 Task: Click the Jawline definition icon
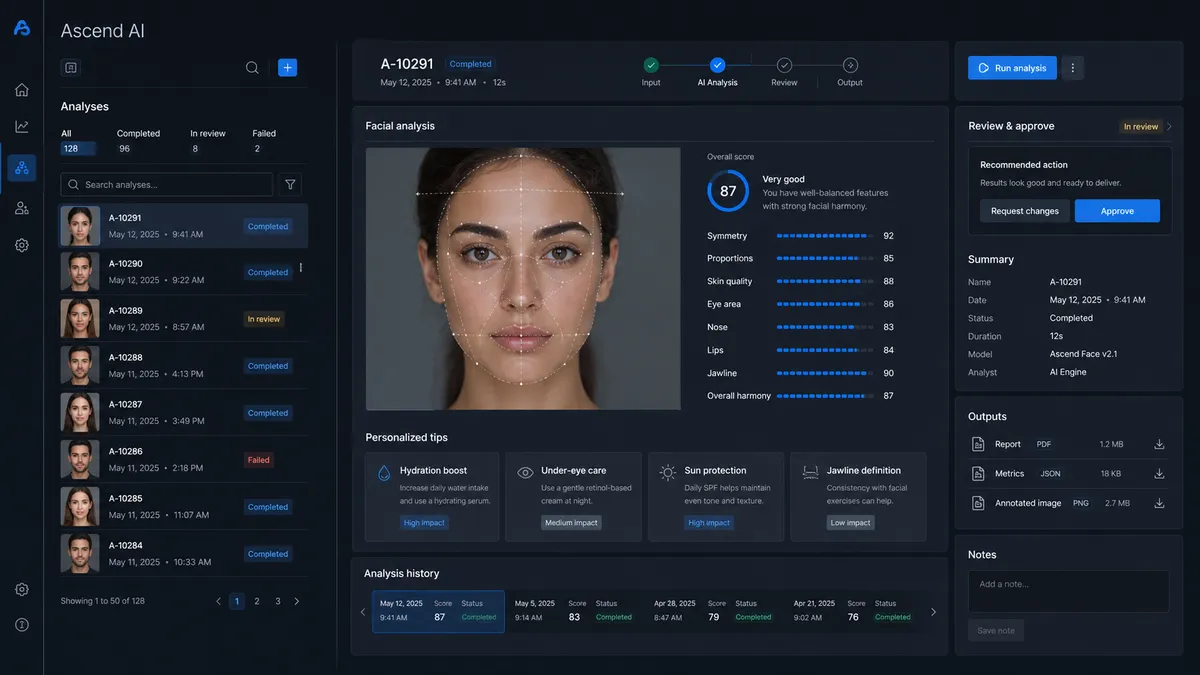coord(810,473)
